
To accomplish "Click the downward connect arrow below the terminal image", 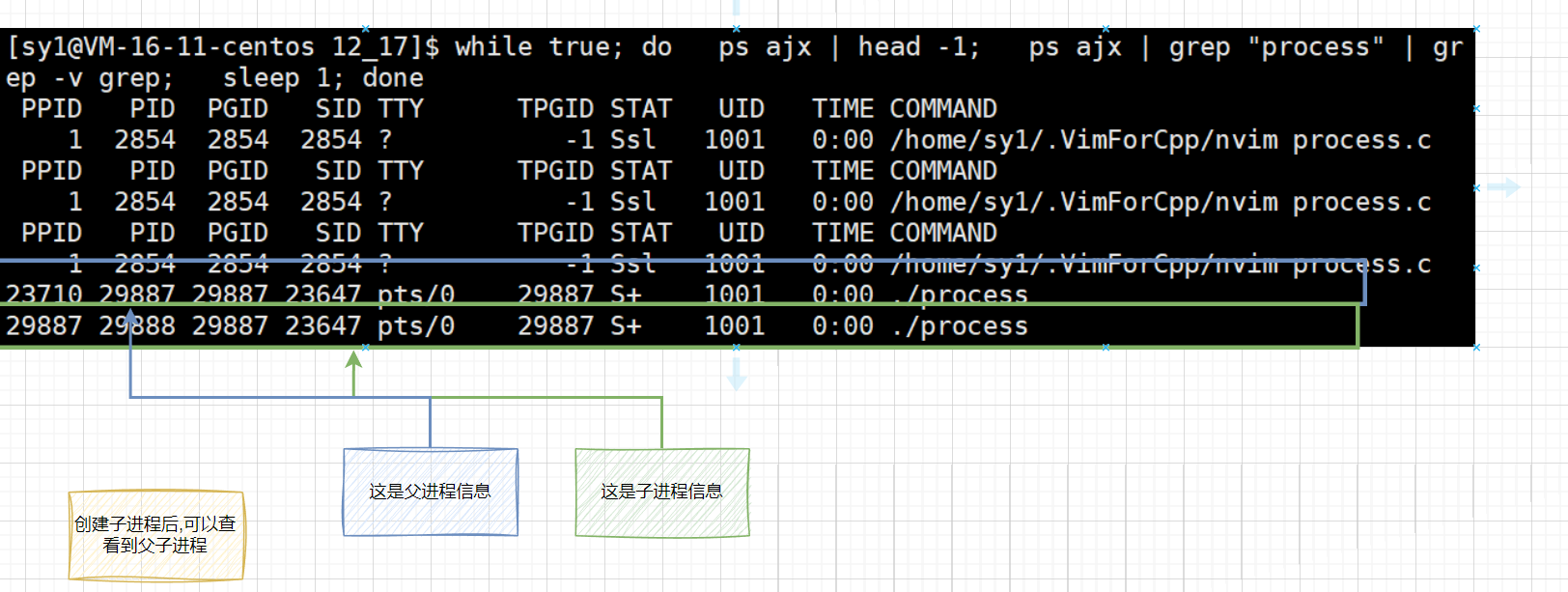I will coord(737,374).
